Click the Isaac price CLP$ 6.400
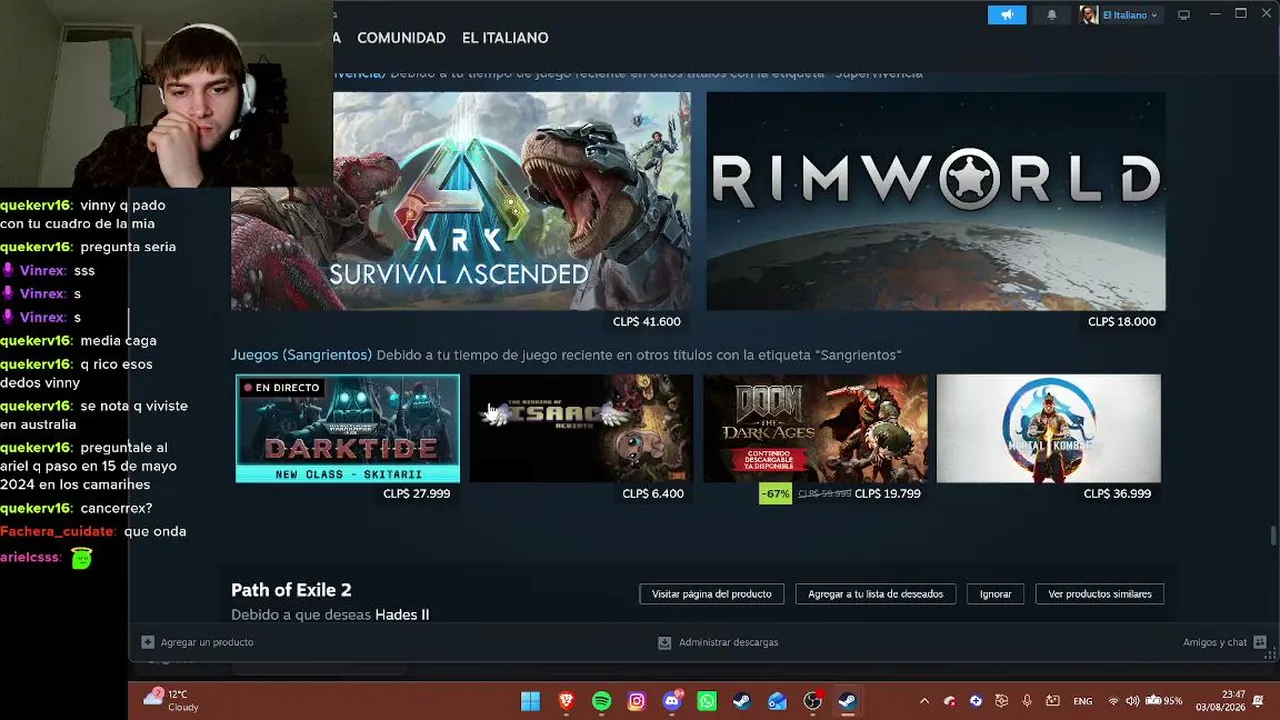This screenshot has width=1280, height=720. point(653,494)
